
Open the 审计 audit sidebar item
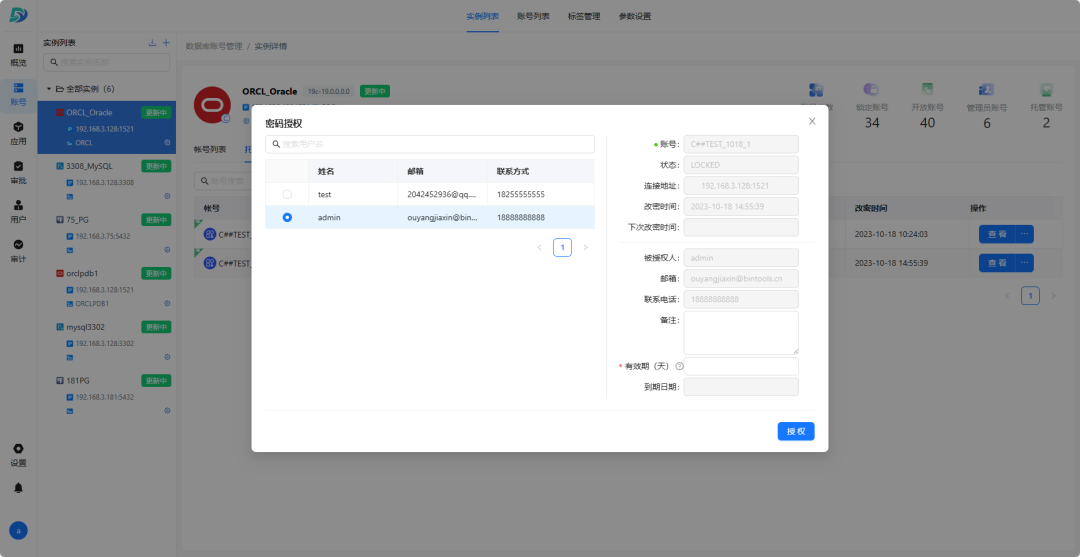[19, 251]
